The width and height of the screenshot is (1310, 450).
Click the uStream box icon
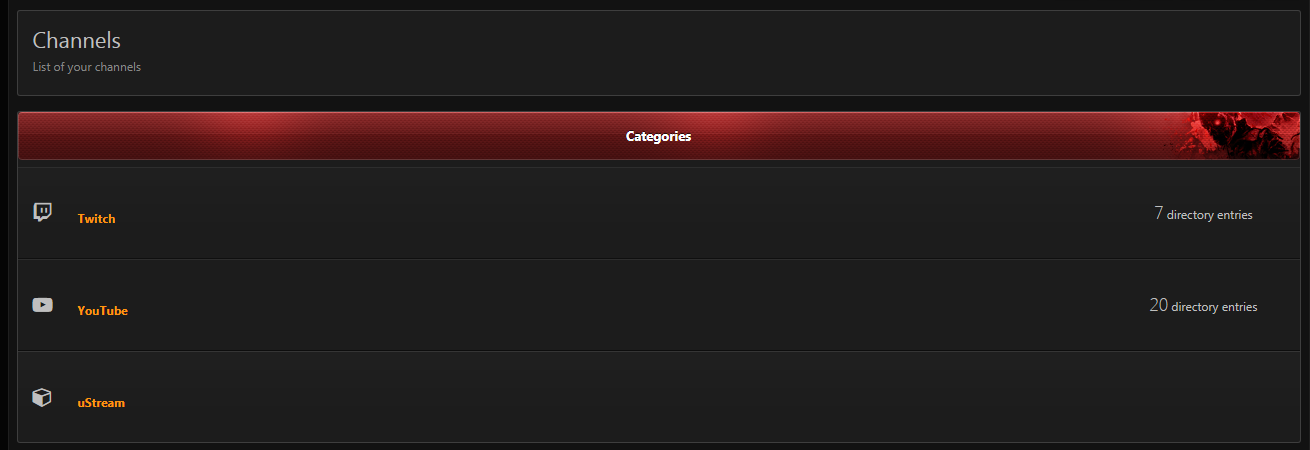click(x=42, y=398)
